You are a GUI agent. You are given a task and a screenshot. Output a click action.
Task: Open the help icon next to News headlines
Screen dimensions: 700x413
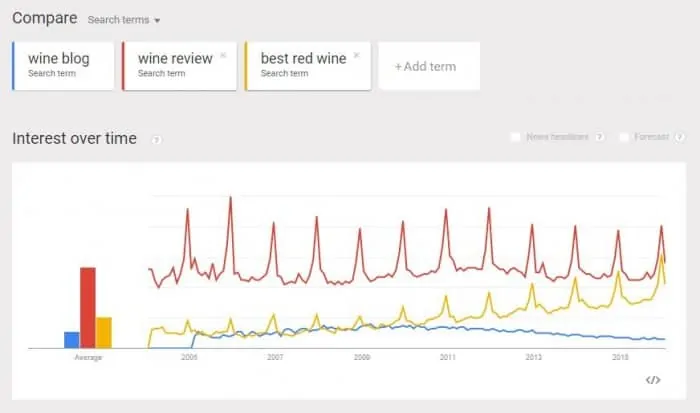tap(600, 137)
